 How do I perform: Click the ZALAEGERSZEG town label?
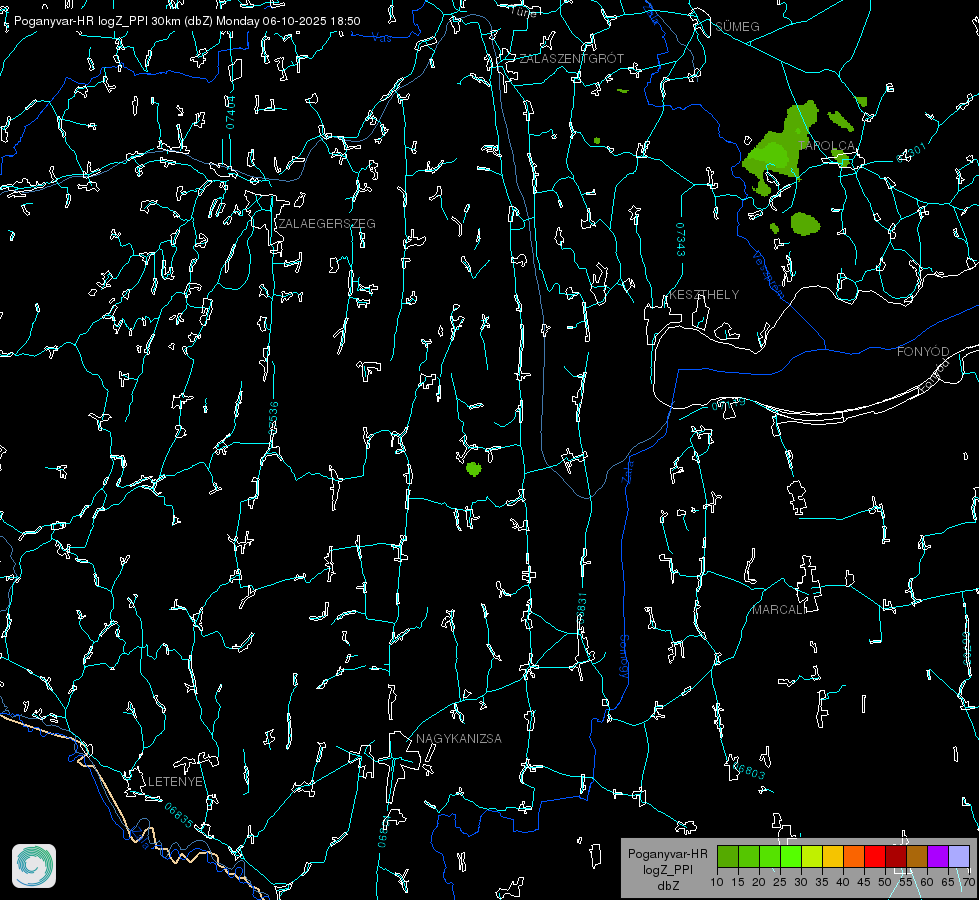coord(327,223)
